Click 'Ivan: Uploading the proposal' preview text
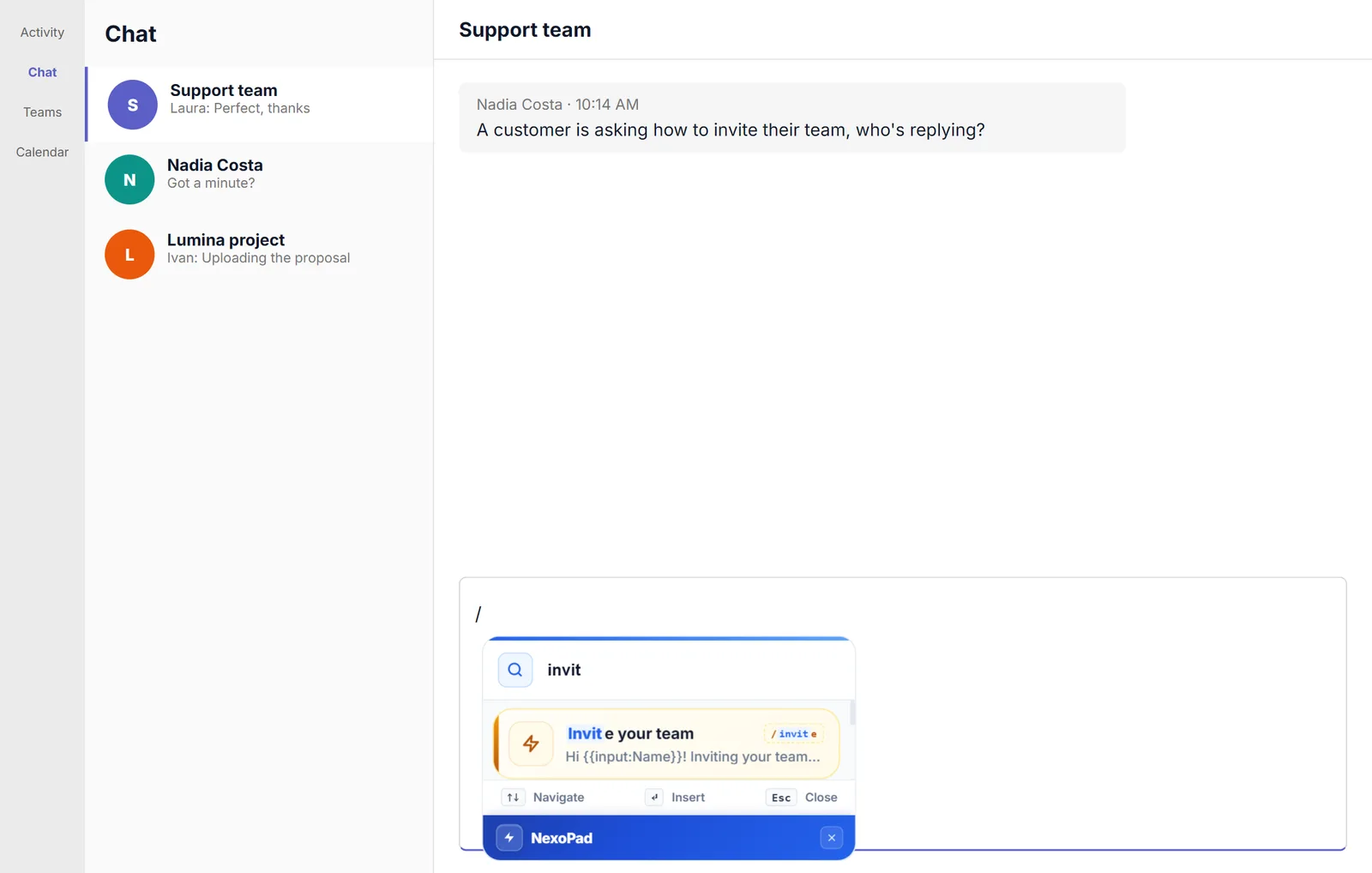1372x873 pixels. coord(258,258)
